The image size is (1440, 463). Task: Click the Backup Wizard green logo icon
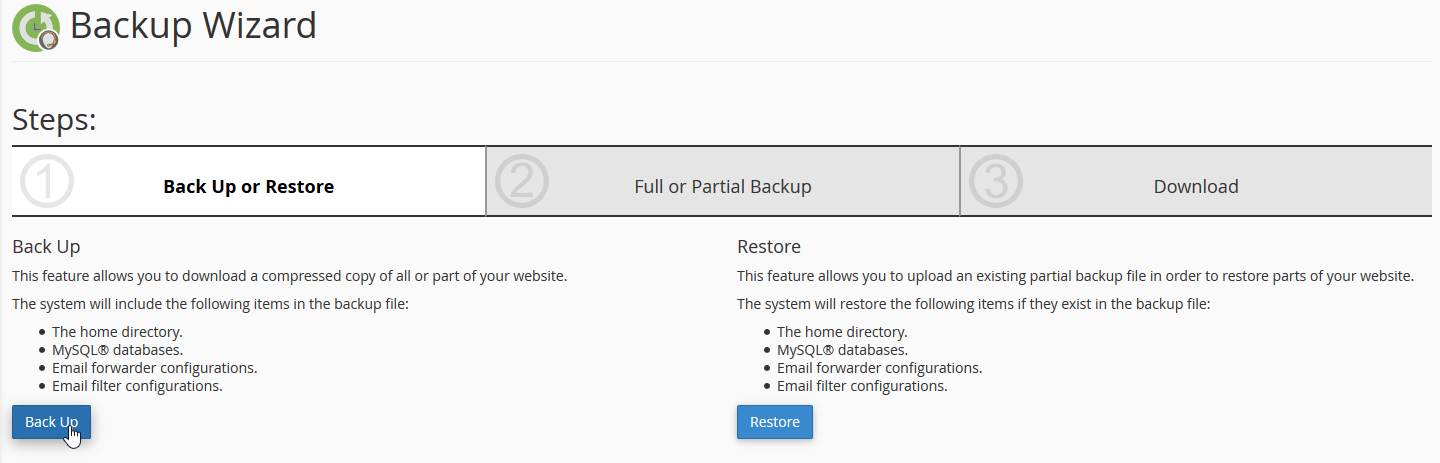36,27
